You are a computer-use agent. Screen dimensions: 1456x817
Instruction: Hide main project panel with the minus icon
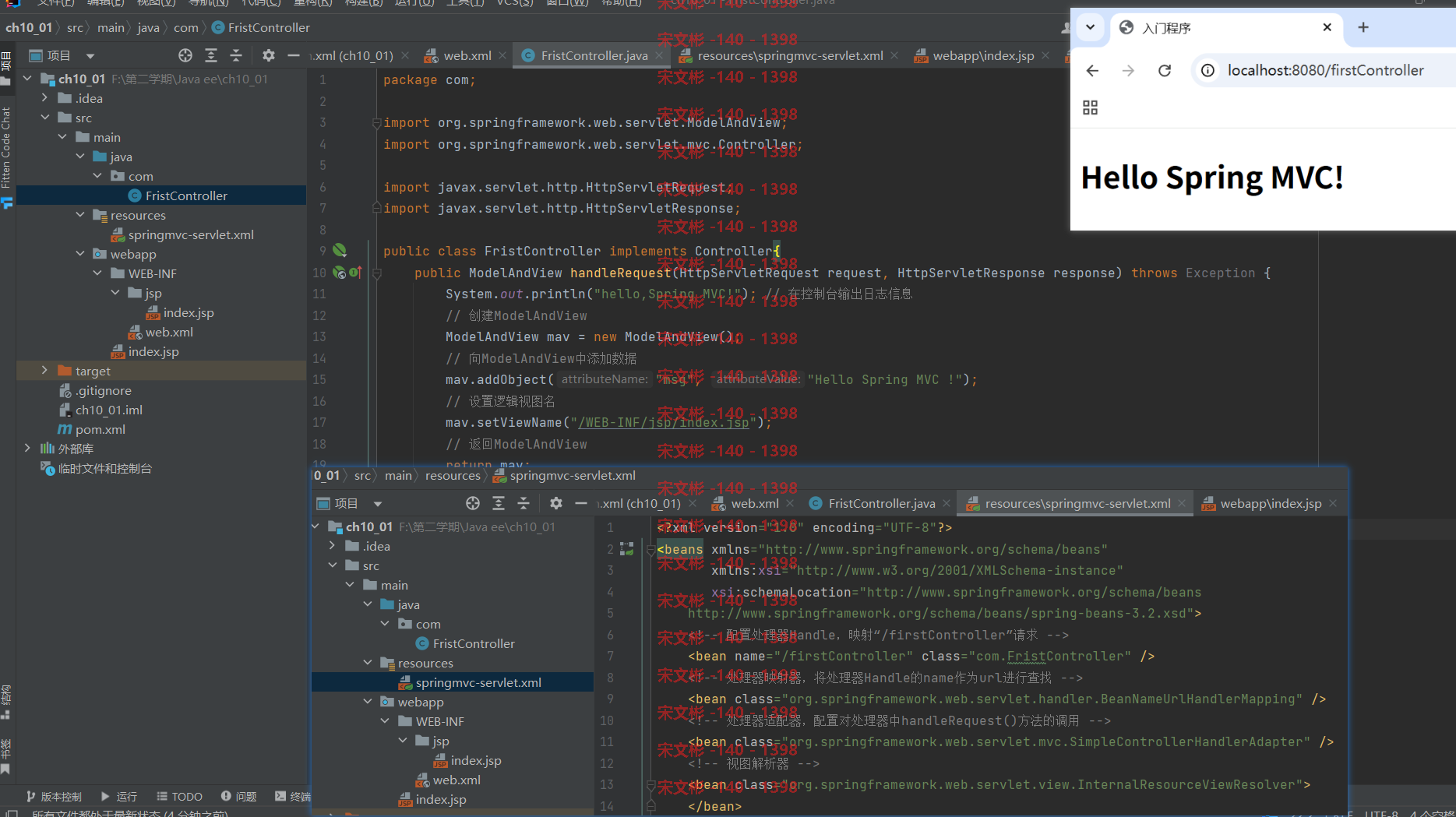point(294,55)
